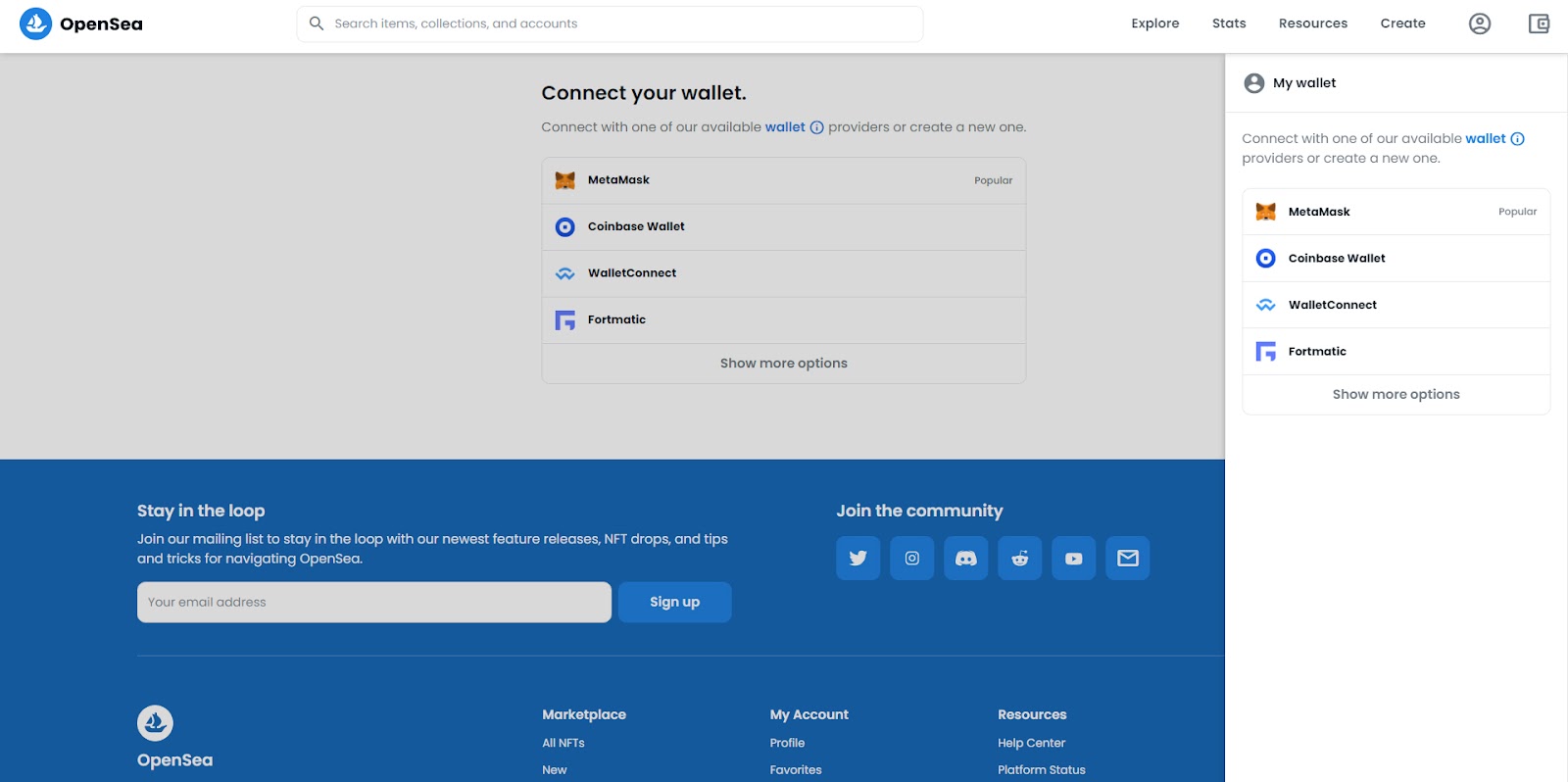Open the email newsletter icon button
The height and width of the screenshot is (782, 1568).
(x=1128, y=559)
